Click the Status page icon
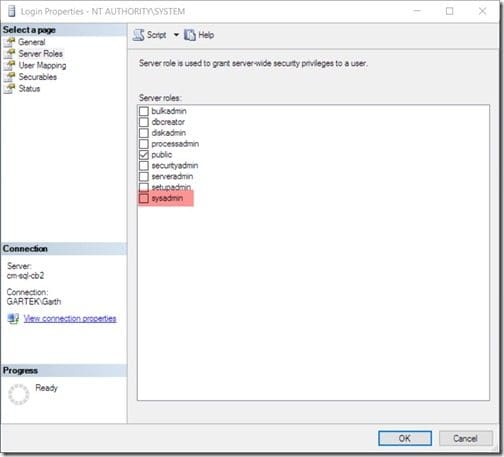 tap(10, 89)
